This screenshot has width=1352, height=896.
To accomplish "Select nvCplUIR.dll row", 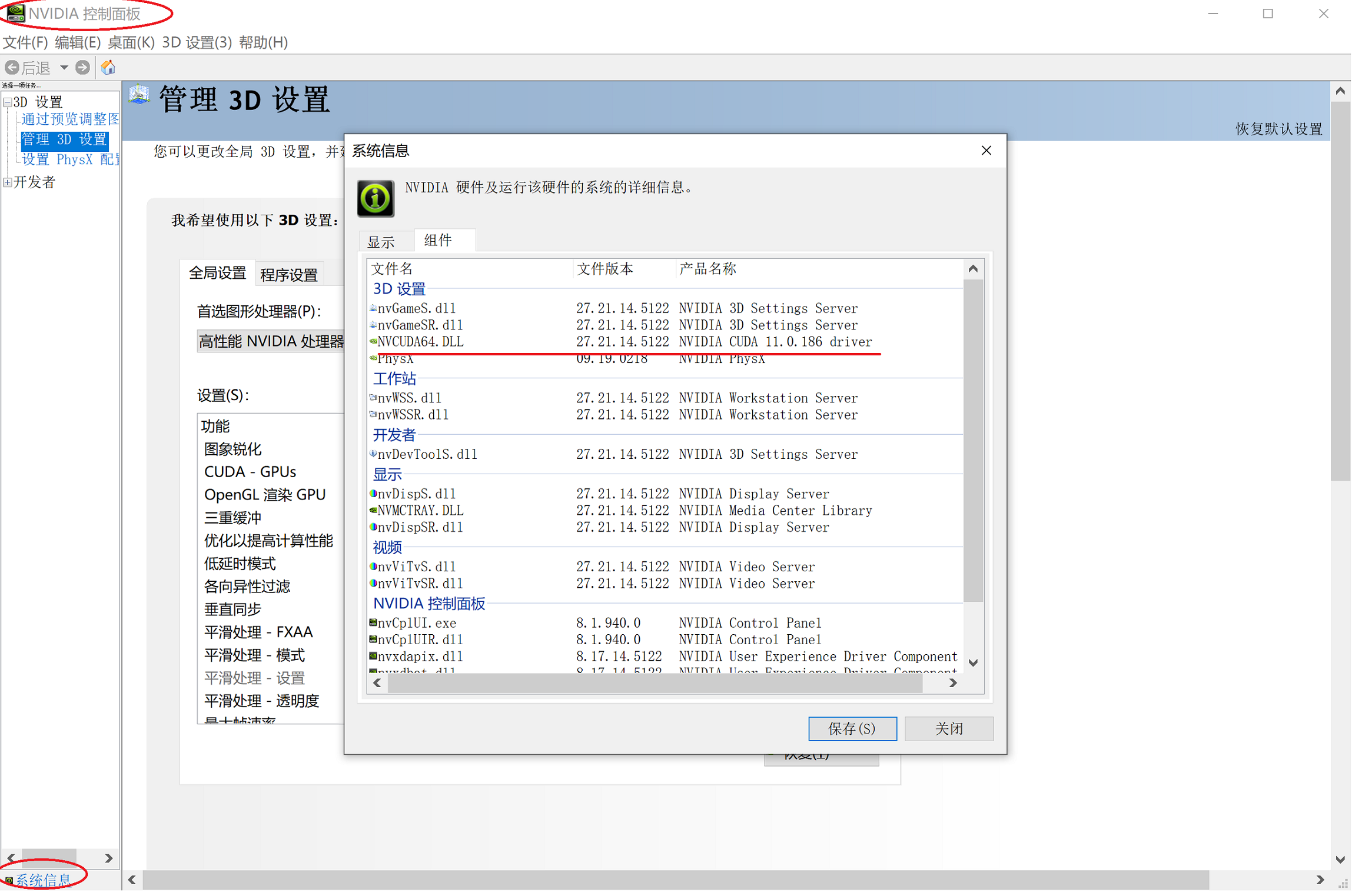I will tap(665, 639).
